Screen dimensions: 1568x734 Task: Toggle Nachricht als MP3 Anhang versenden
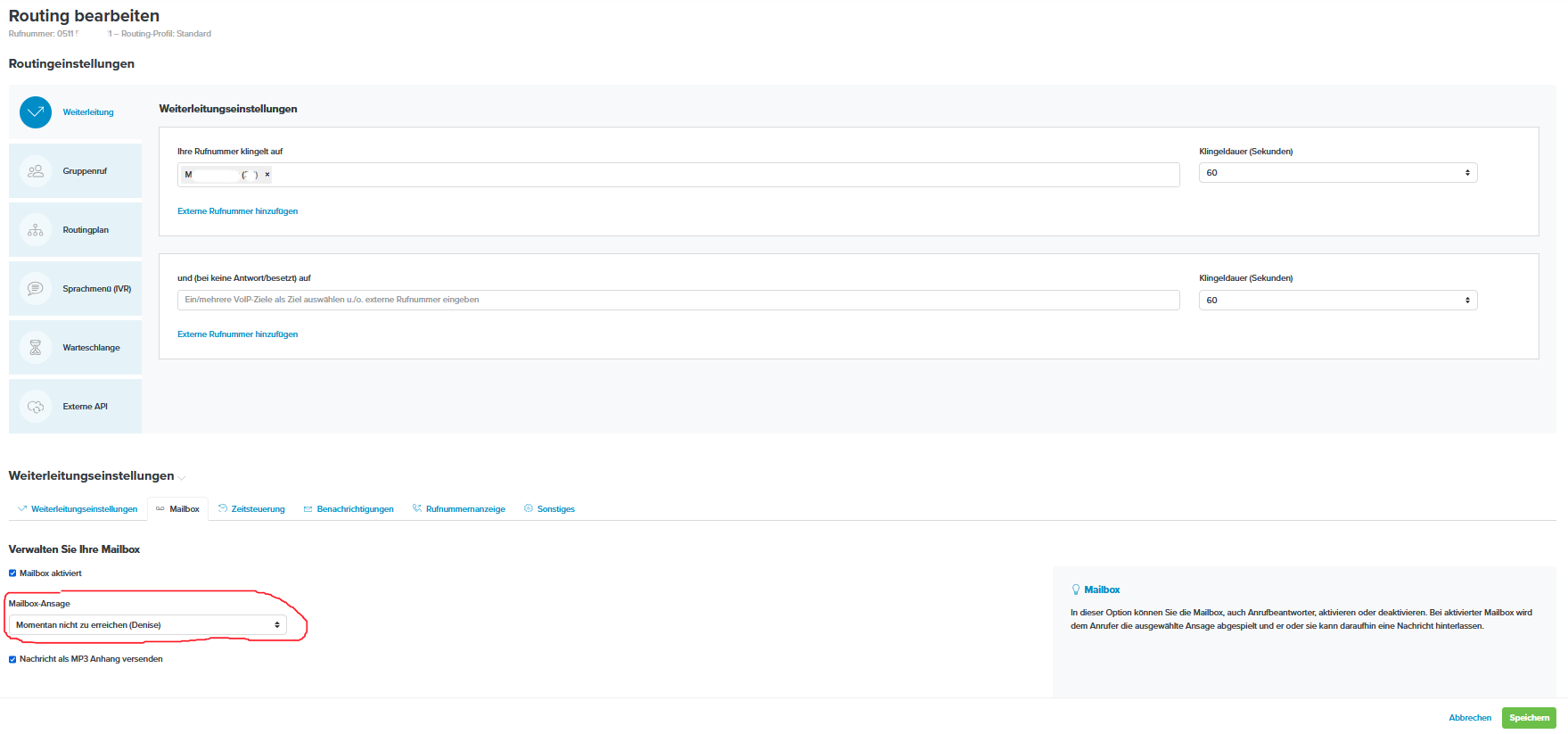(x=12, y=659)
